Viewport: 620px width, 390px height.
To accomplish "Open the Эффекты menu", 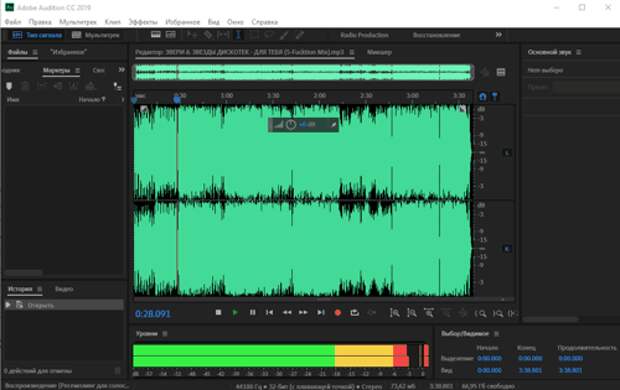I will point(143,22).
